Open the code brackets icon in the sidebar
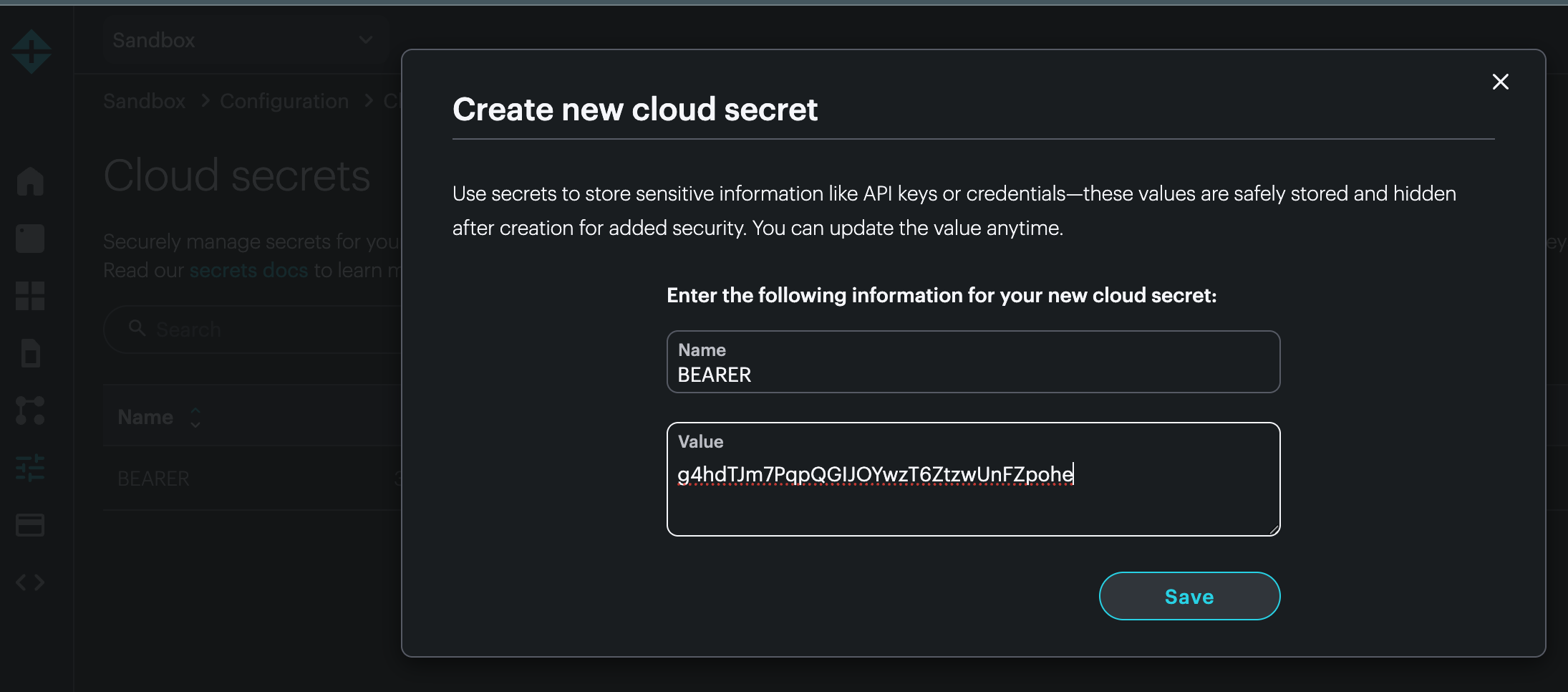 30,582
